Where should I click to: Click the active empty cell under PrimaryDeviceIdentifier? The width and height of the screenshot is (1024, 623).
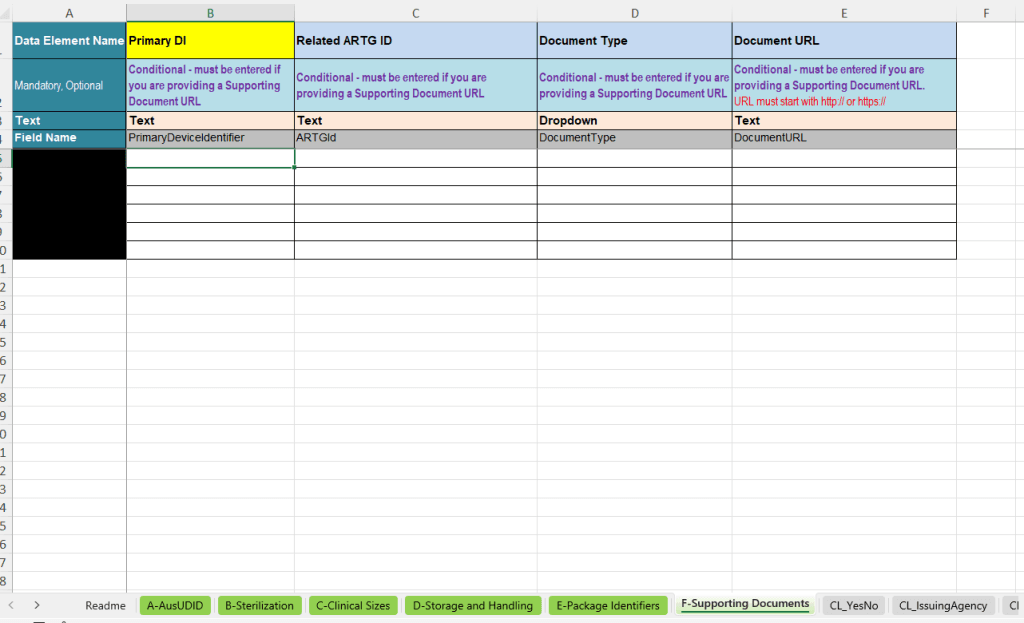210,158
